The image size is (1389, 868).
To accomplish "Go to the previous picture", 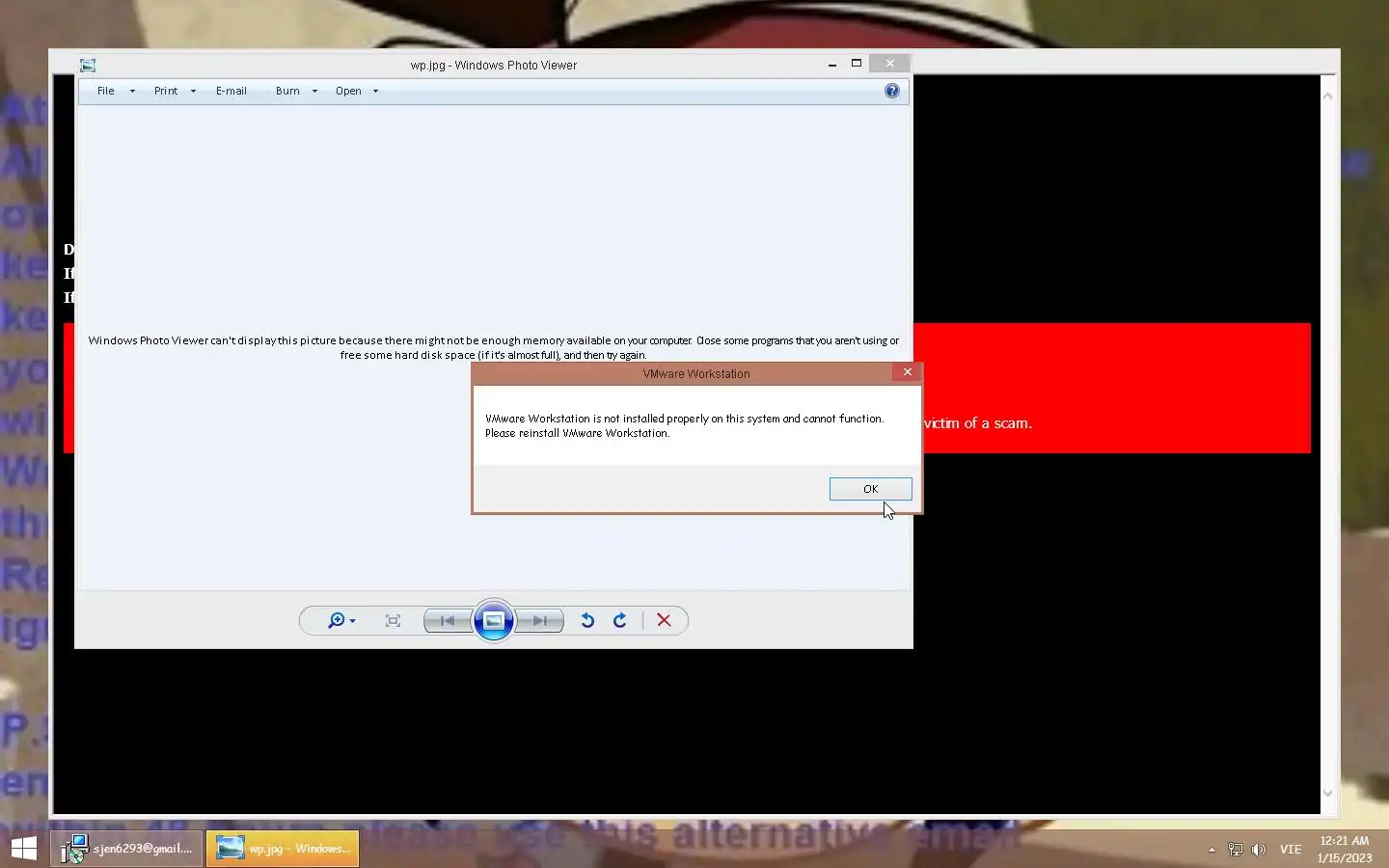I will [x=448, y=621].
